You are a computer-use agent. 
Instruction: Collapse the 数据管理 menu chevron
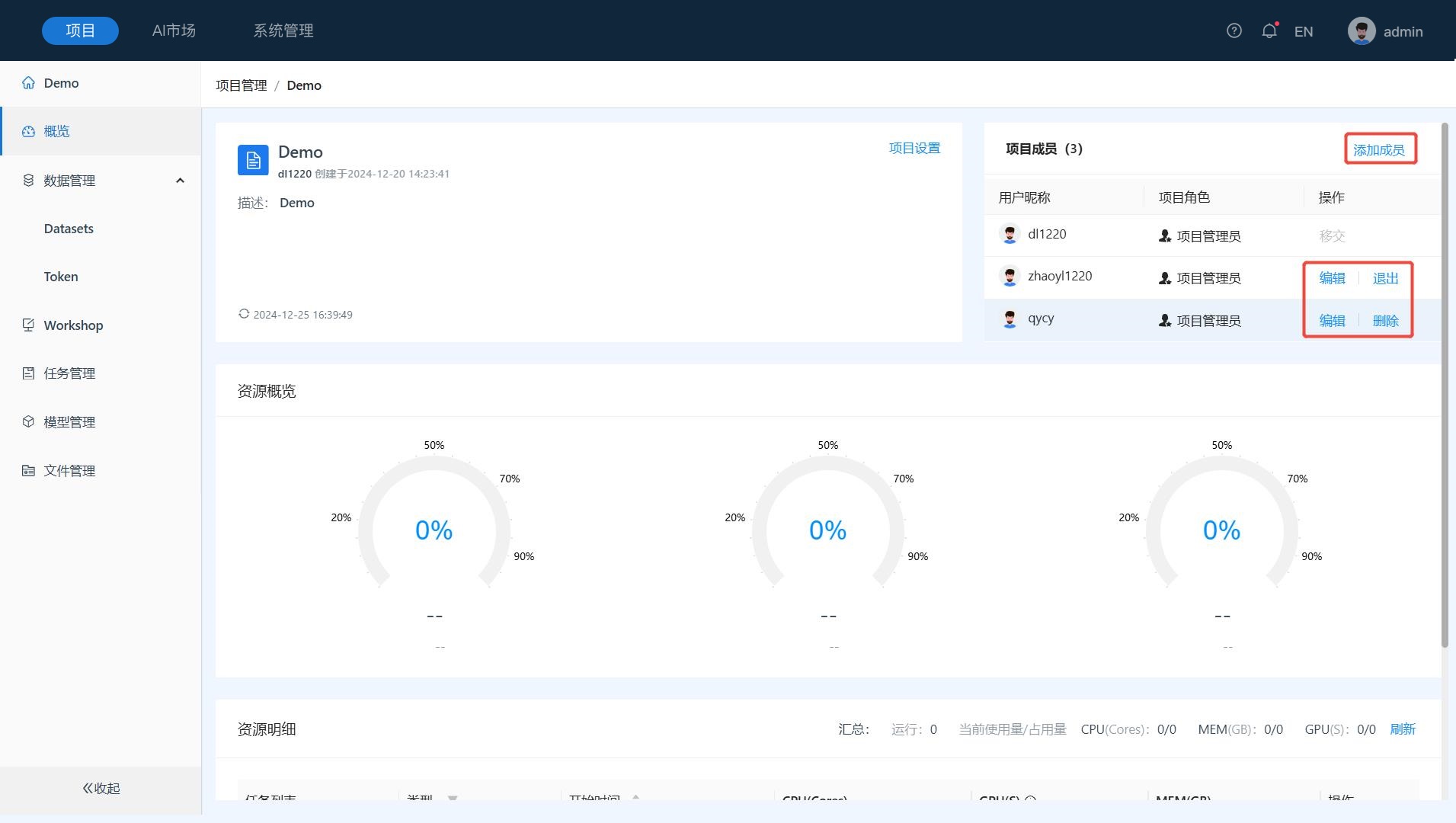pyautogui.click(x=180, y=181)
